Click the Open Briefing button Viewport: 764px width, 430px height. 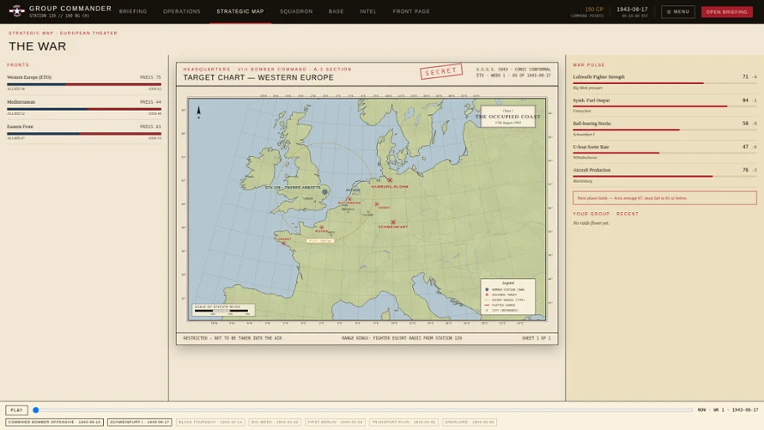tap(726, 12)
